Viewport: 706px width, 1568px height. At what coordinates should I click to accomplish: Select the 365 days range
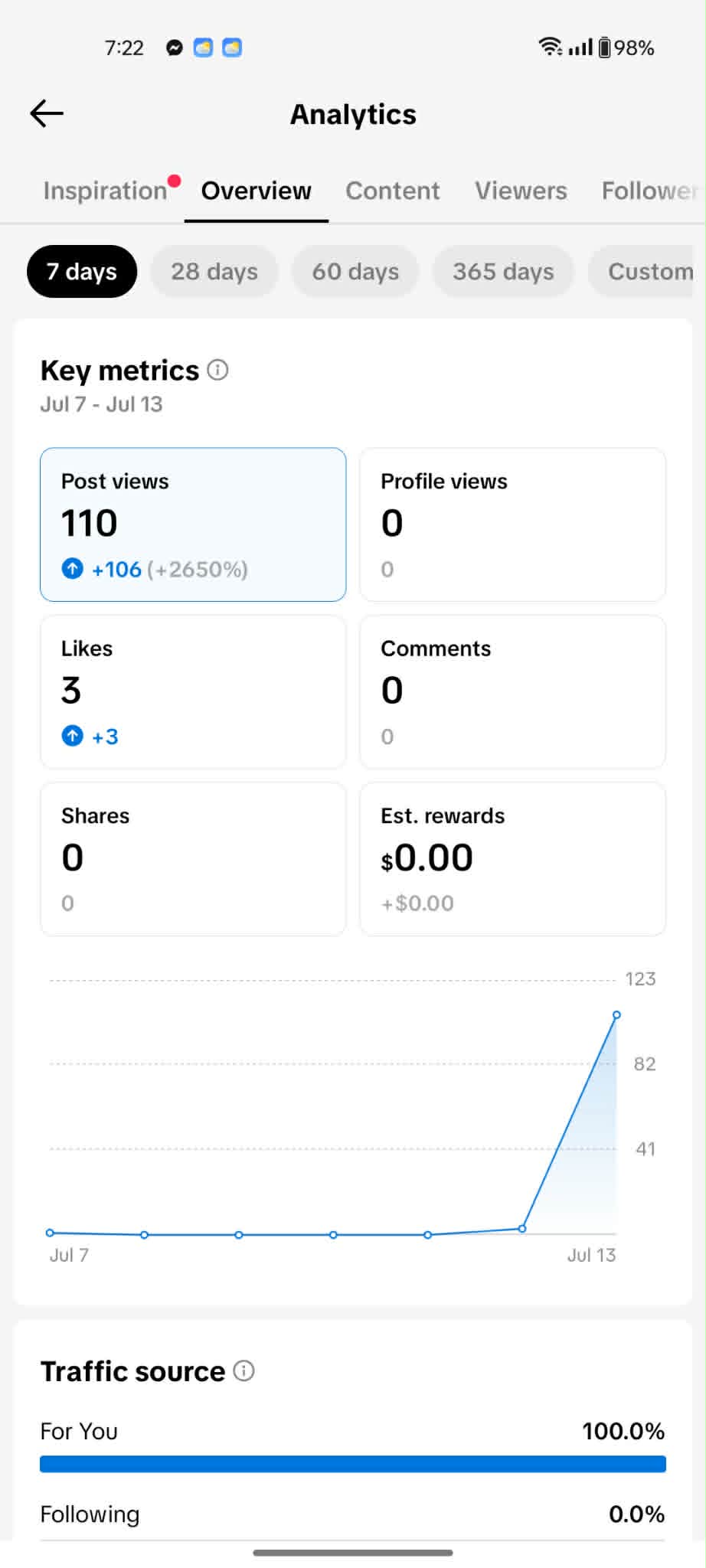pos(503,272)
